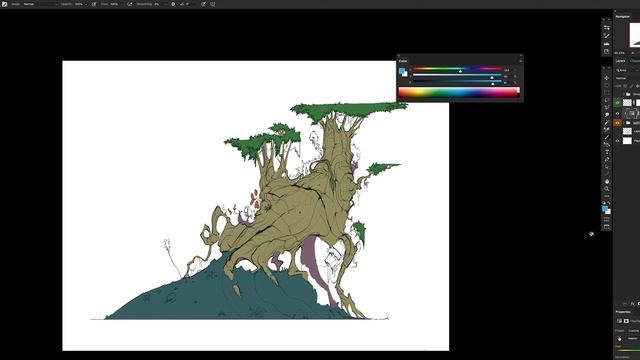Click the brightness slider thumb
Screen dimensions: 640x360
coord(493,84)
